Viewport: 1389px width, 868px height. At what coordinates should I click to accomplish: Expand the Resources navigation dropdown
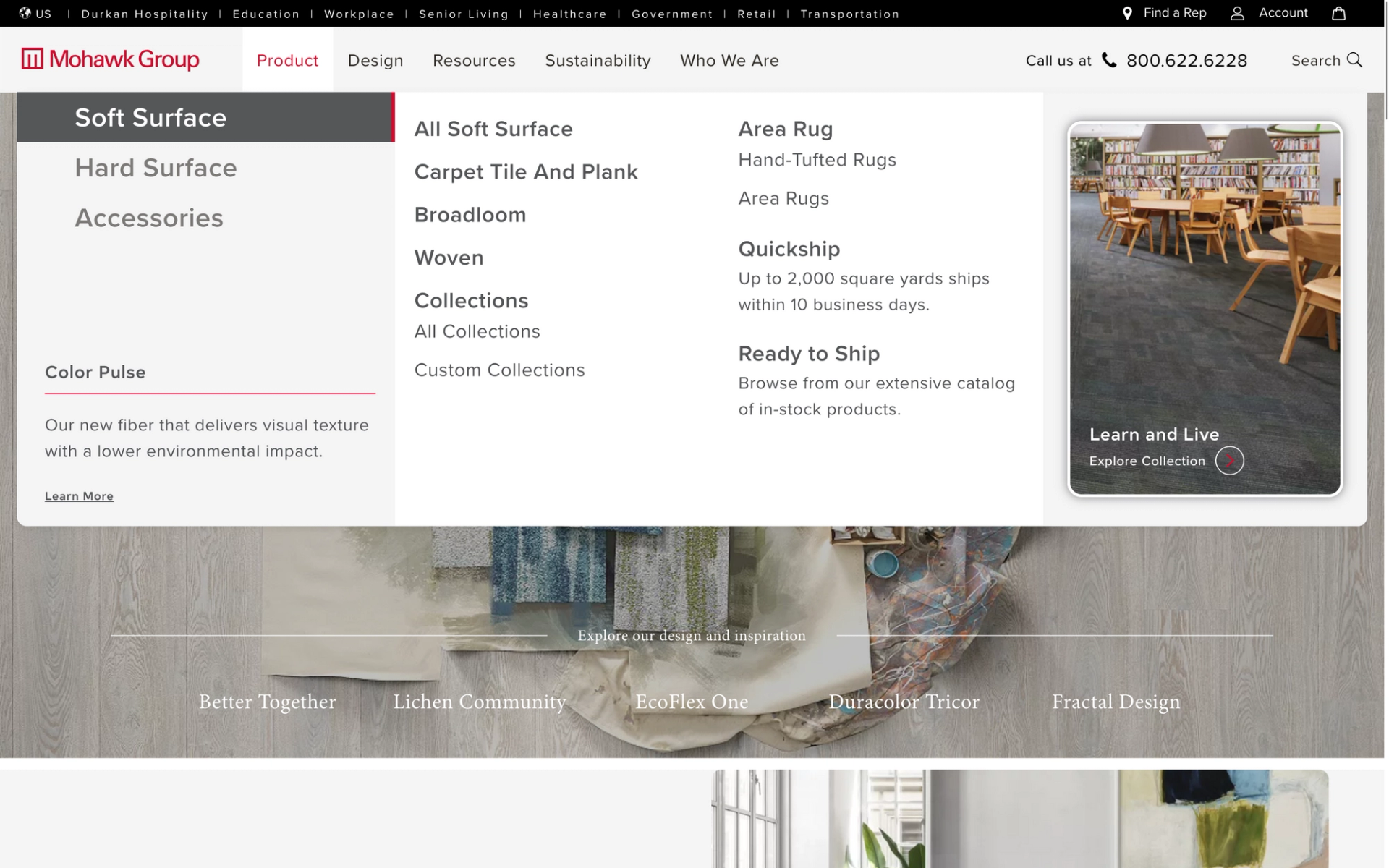tap(474, 61)
